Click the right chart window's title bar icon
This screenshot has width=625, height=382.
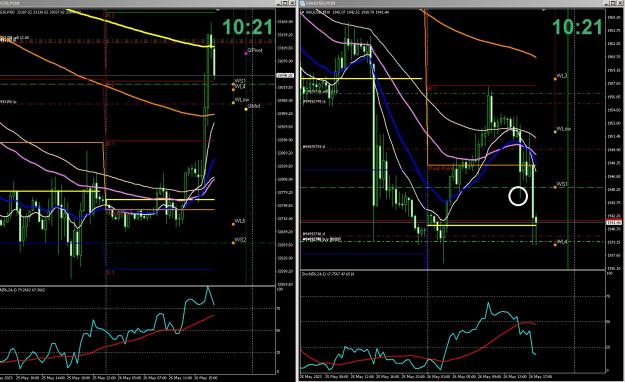303,3
